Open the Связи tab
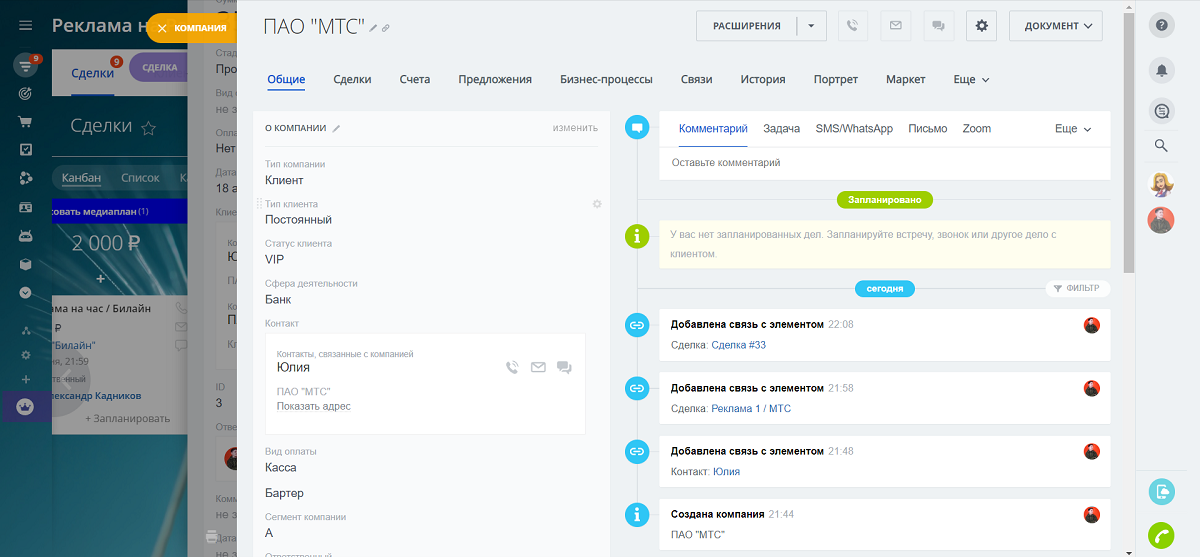This screenshot has height=557, width=1200. coord(696,79)
